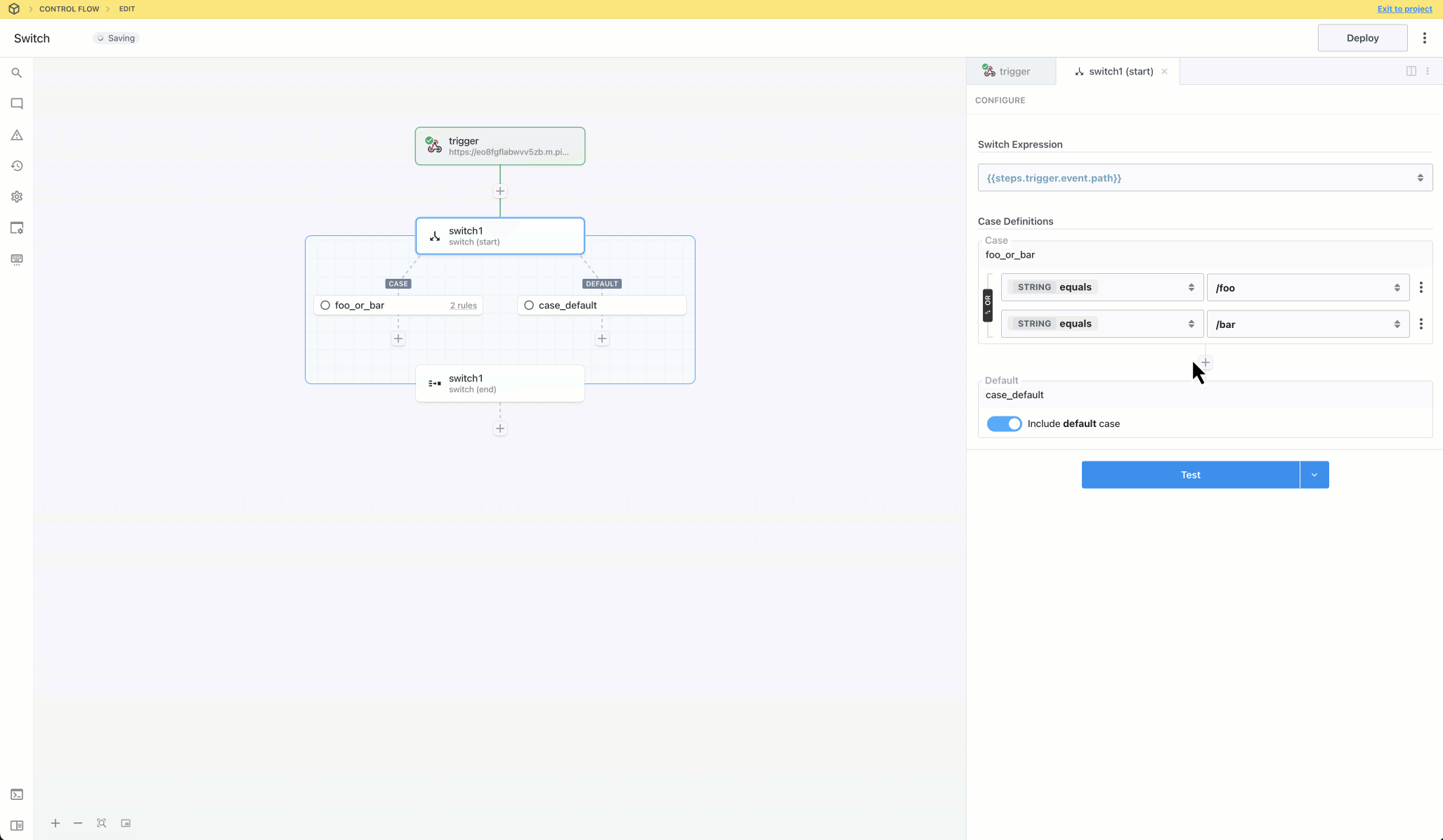Click the Exit to project link
Viewport: 1443px width, 840px height.
1404,9
